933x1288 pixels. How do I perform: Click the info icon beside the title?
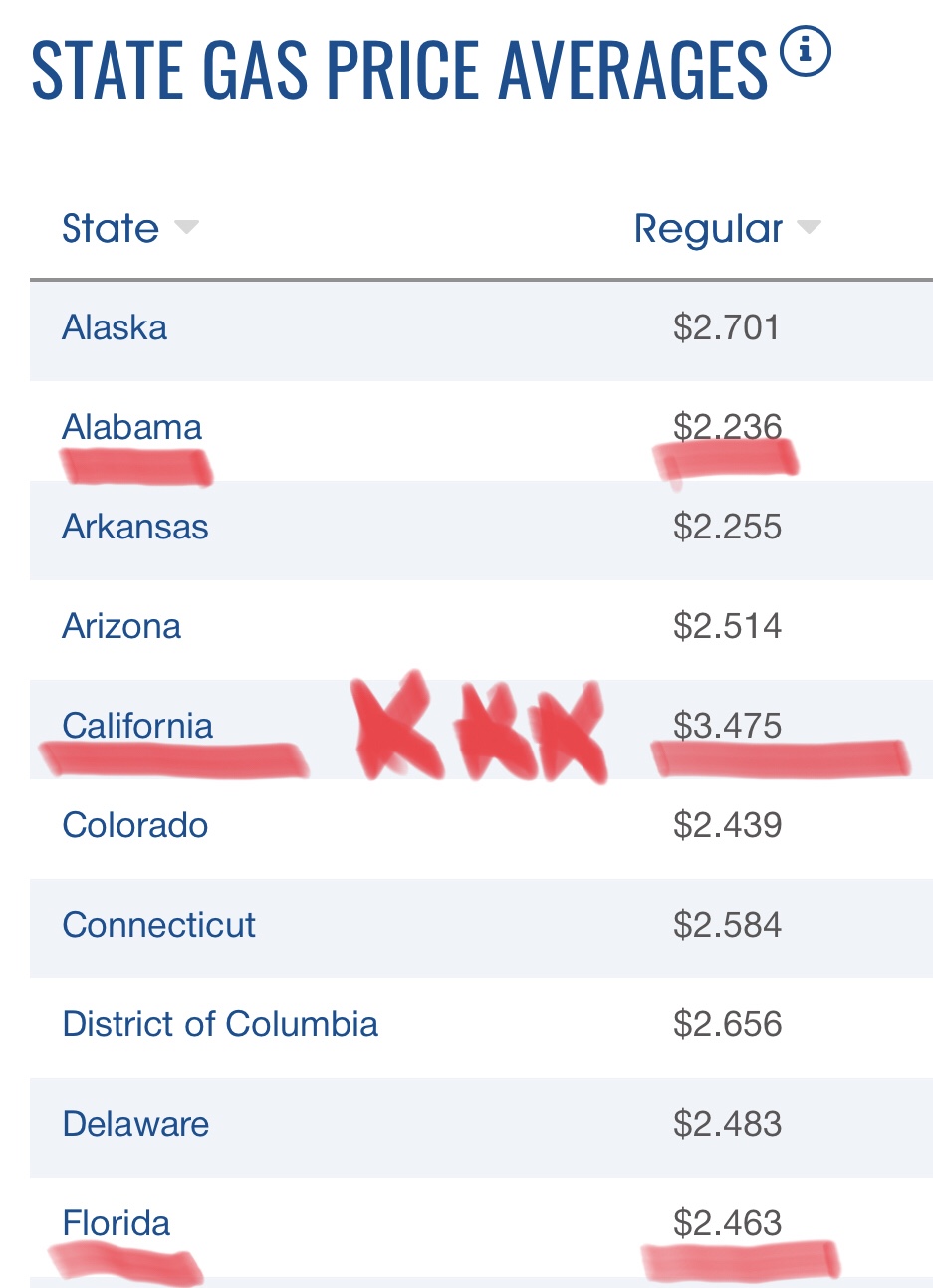[804, 52]
